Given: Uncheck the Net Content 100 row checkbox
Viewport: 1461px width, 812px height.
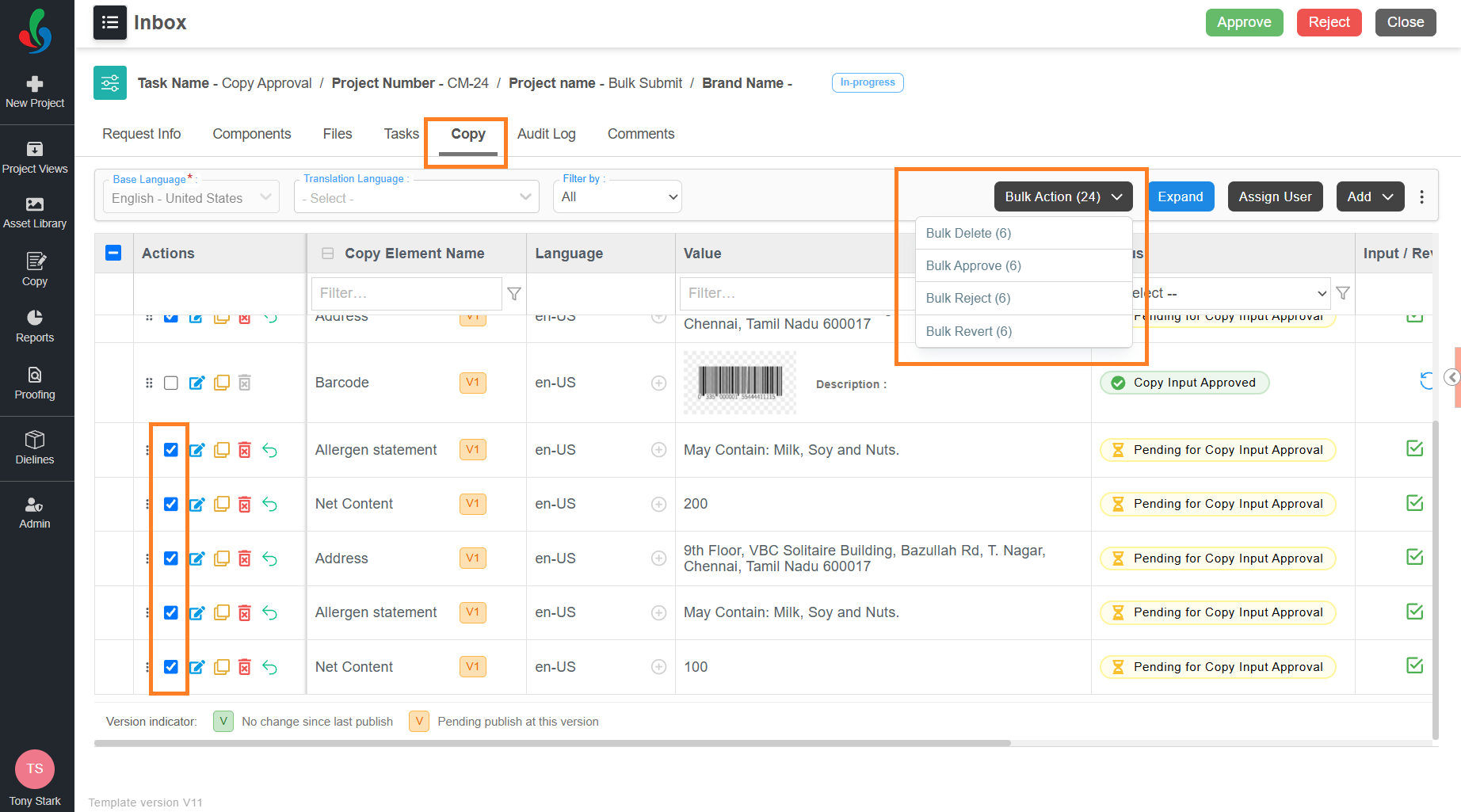Looking at the screenshot, I should click(x=171, y=667).
